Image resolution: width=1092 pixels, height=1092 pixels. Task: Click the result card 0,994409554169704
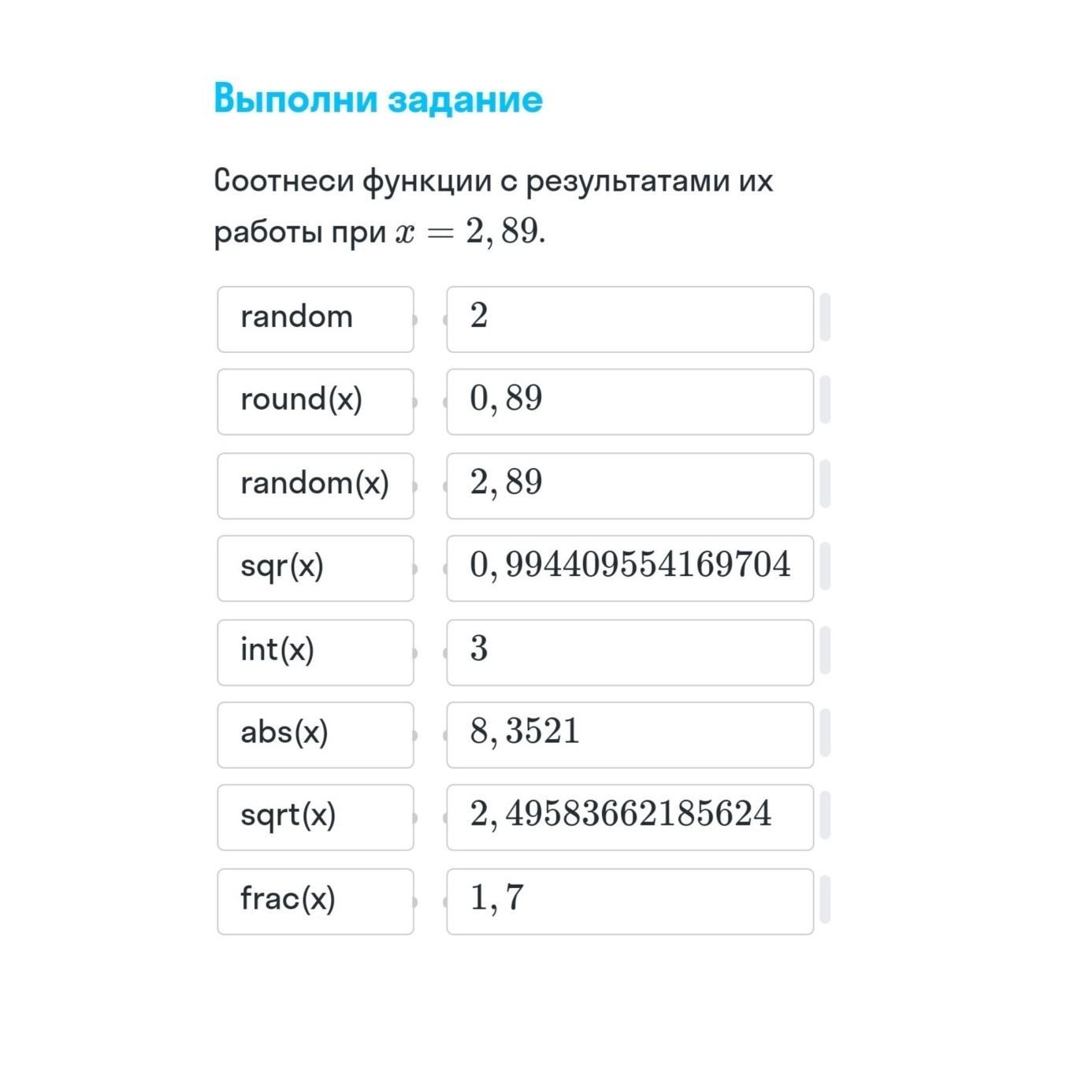630,568
